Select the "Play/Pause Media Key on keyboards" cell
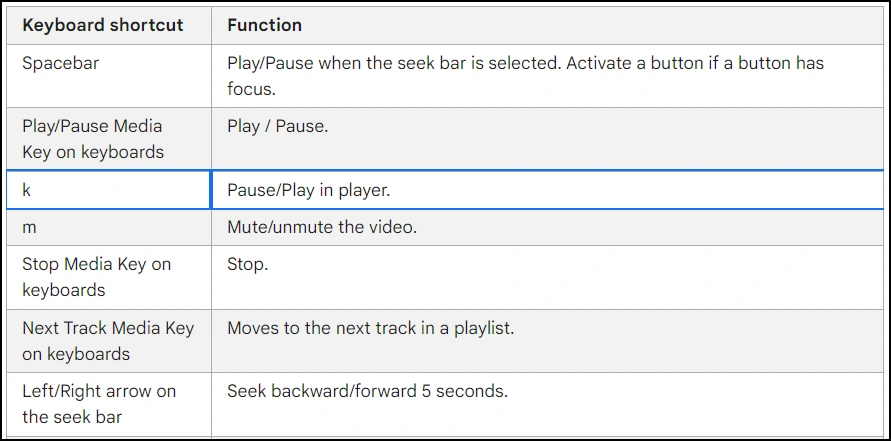 coord(92,139)
